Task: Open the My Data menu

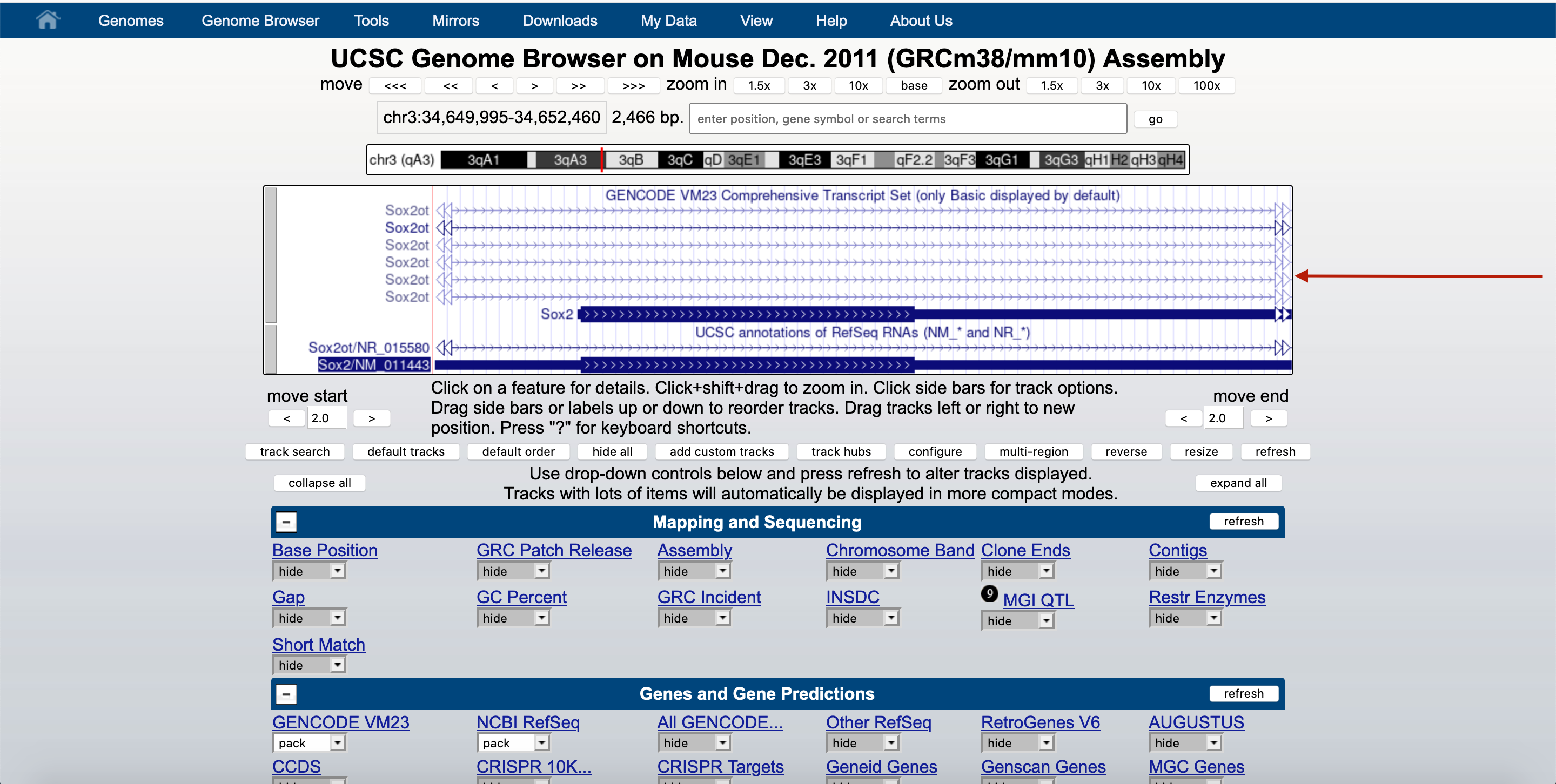Action: click(669, 21)
